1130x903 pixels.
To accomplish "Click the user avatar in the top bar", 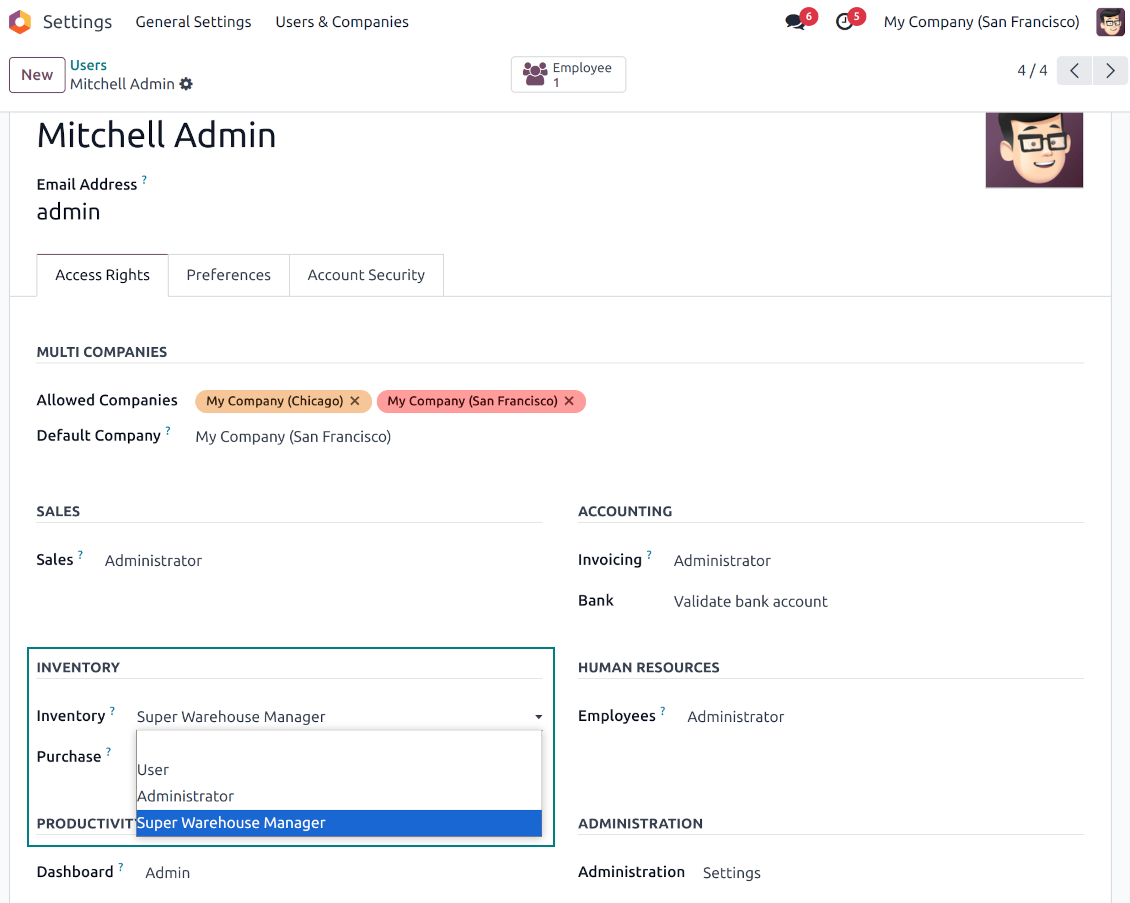I will tap(1110, 22).
